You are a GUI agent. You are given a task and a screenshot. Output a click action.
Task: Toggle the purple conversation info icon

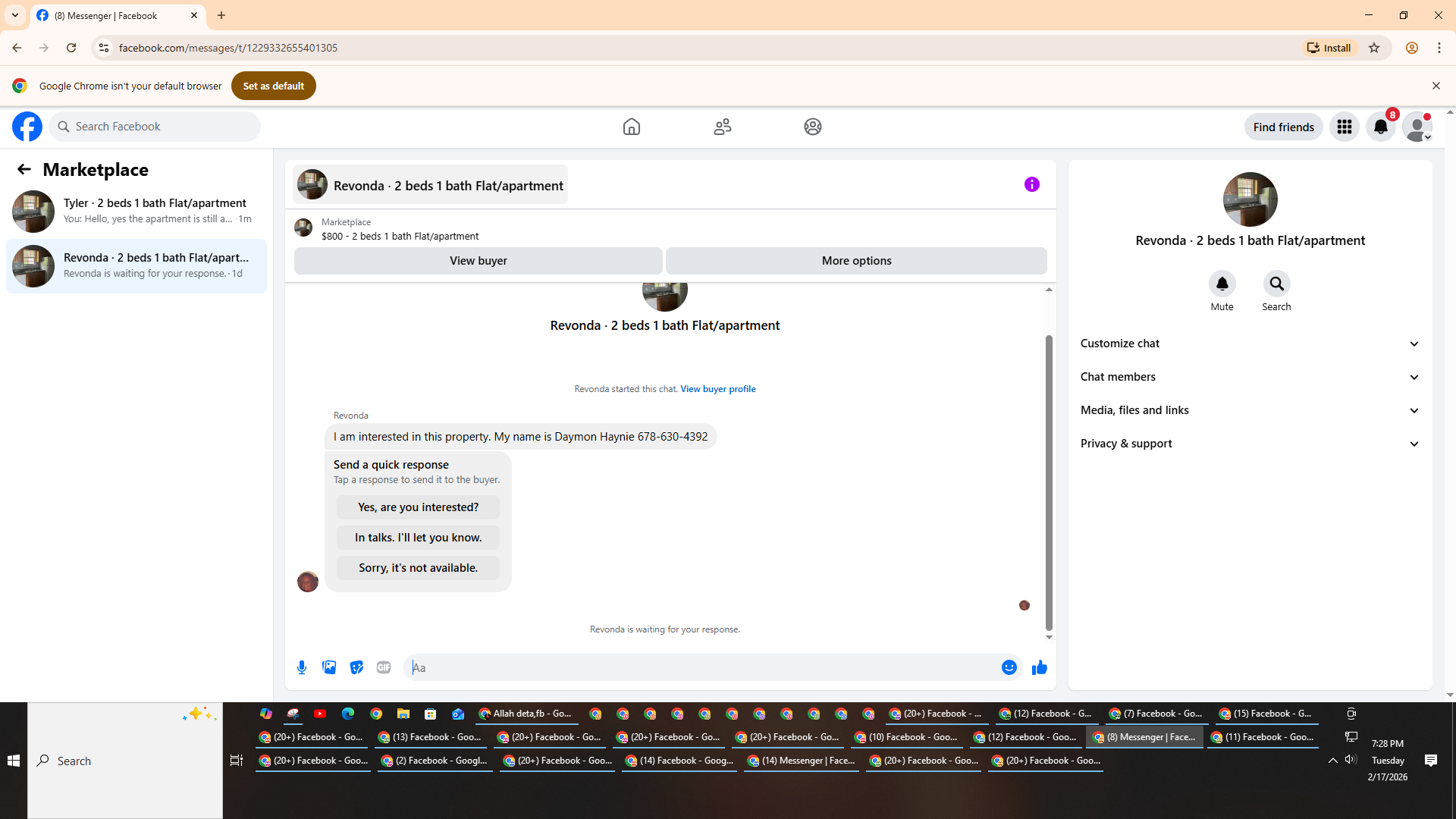tap(1031, 184)
